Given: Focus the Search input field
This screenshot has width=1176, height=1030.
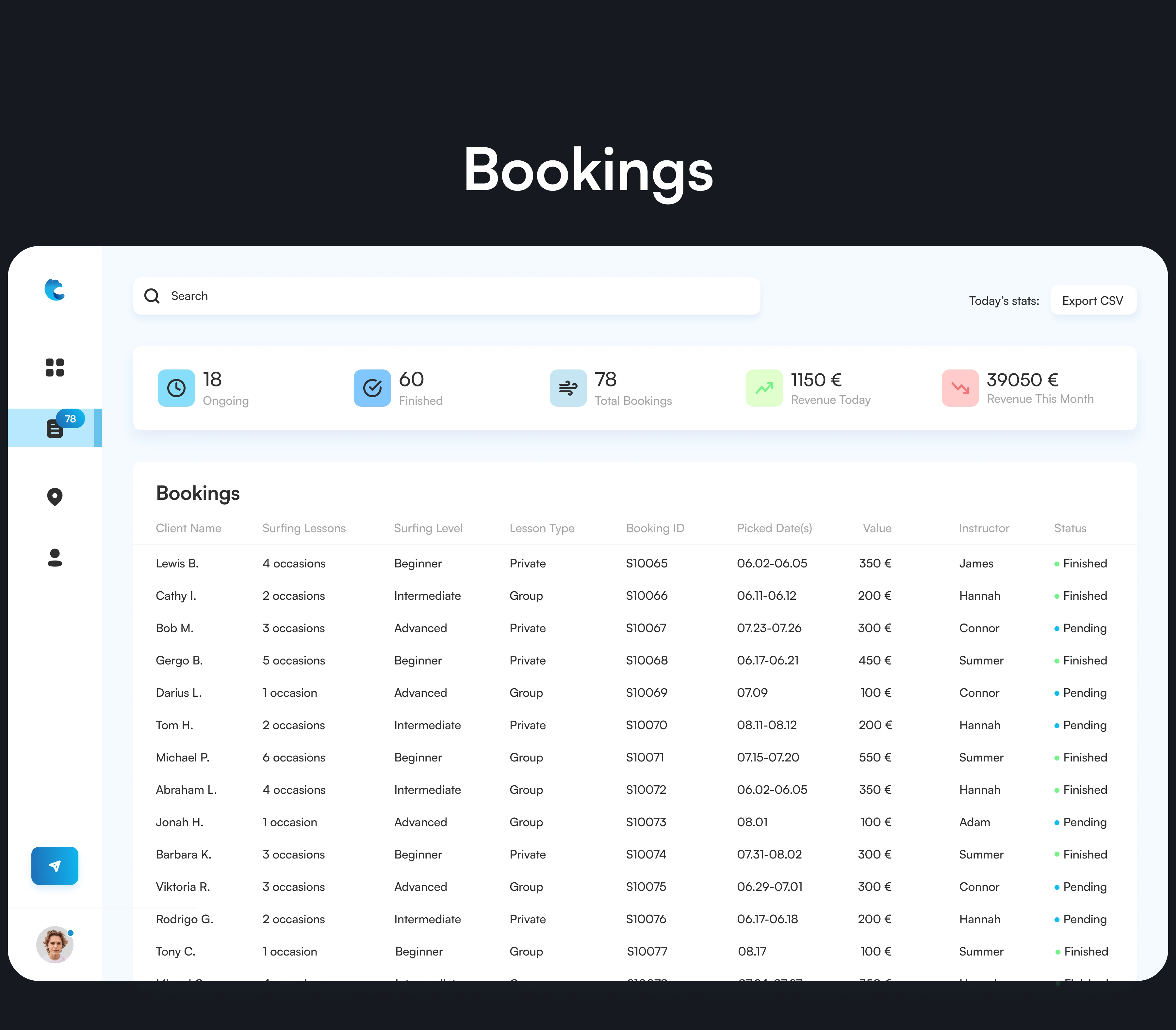Looking at the screenshot, I should pyautogui.click(x=460, y=296).
